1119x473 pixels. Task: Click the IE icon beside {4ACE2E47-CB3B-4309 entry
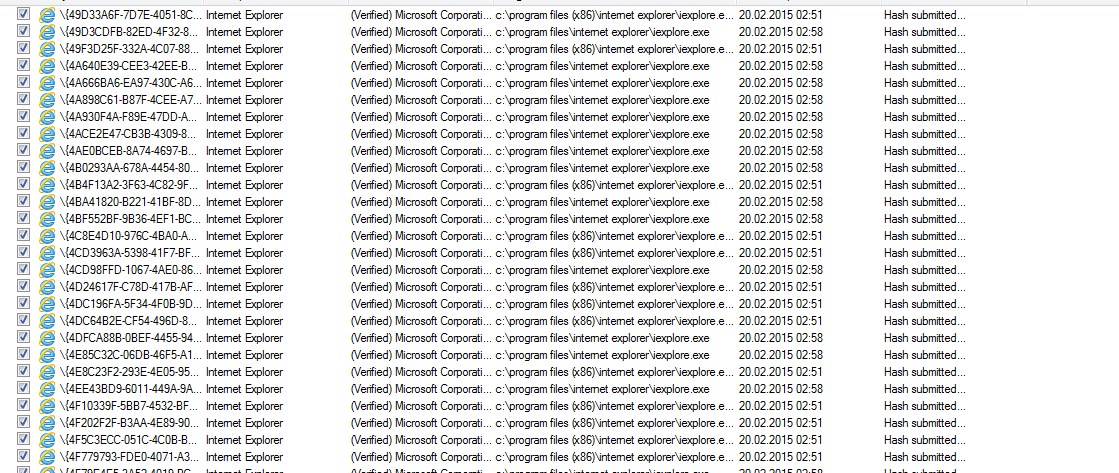(47, 134)
